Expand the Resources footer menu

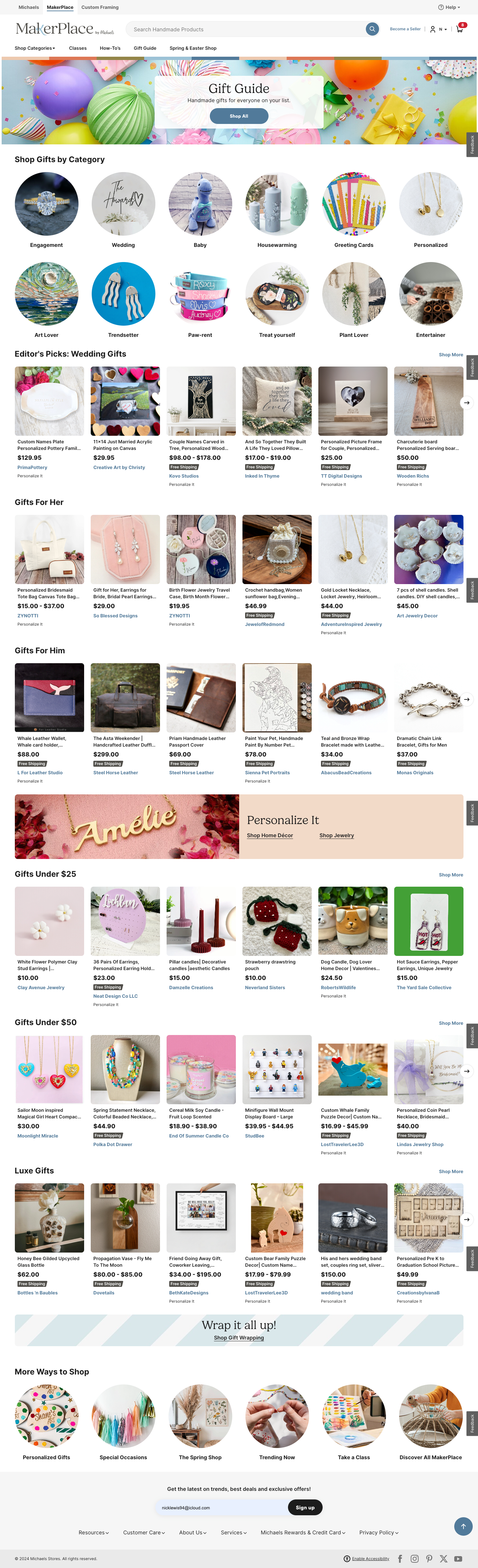[94, 1532]
